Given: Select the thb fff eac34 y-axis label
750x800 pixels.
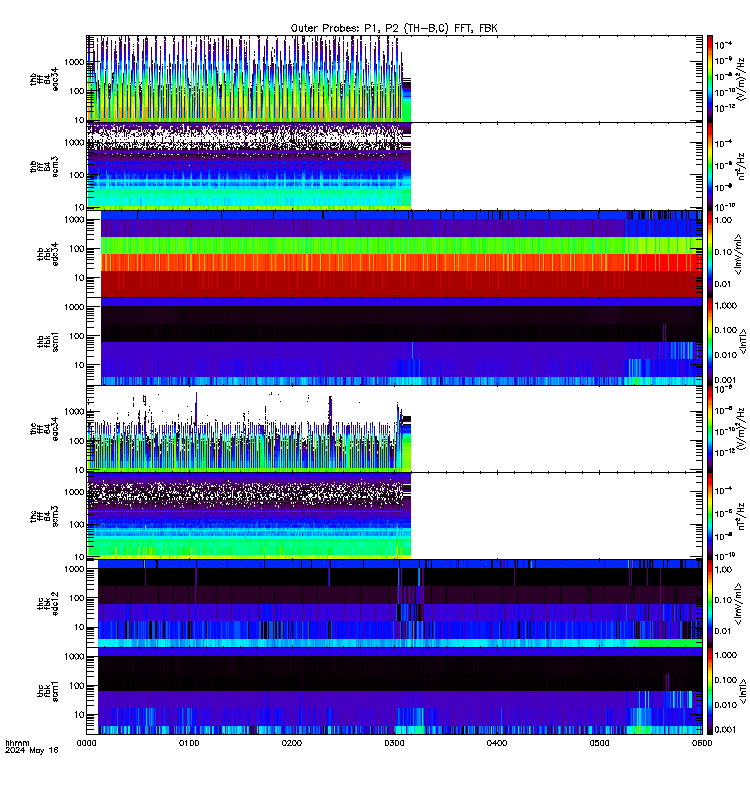Looking at the screenshot, I should pyautogui.click(x=44, y=79).
